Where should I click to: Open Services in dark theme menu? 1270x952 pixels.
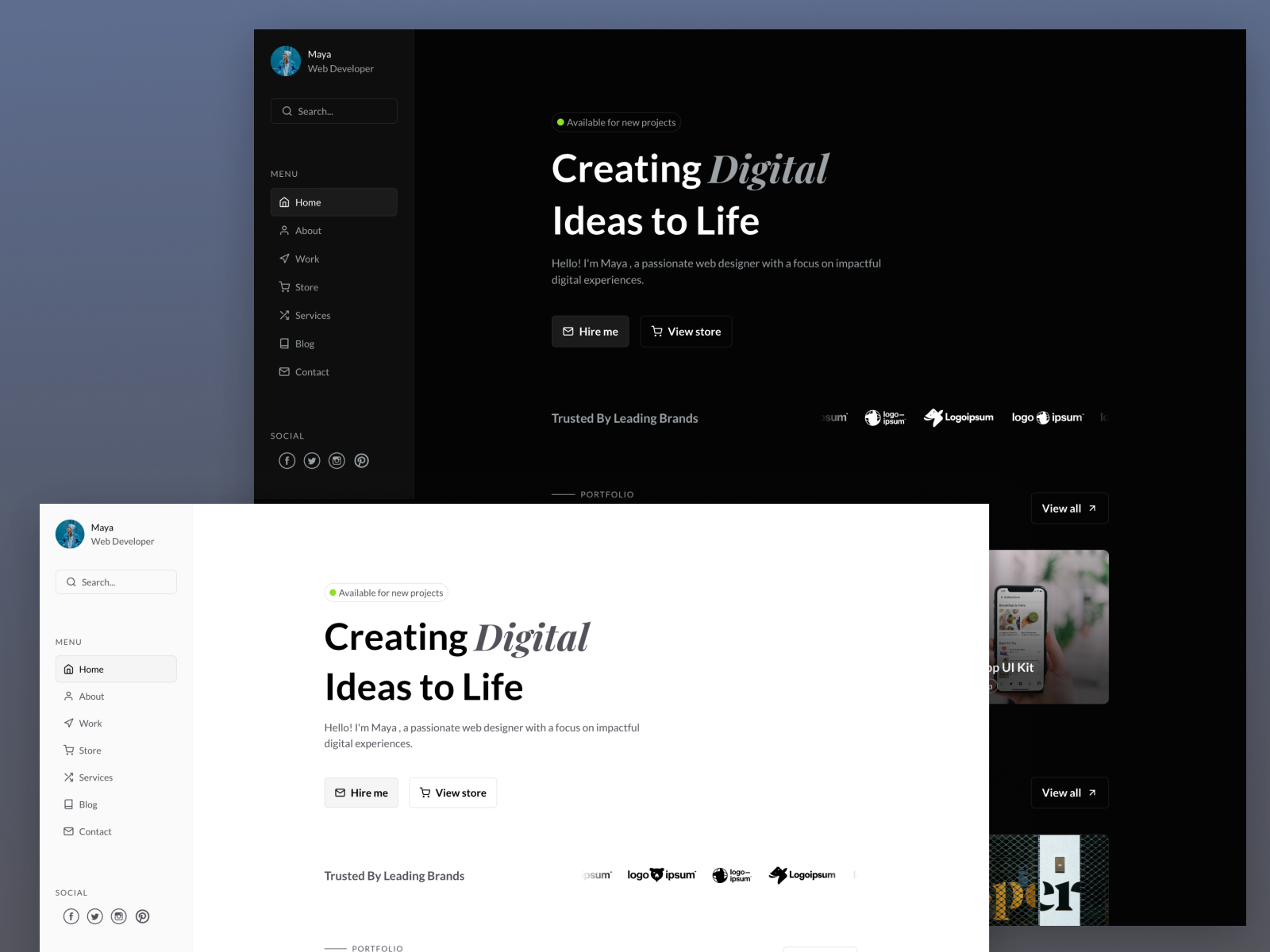click(x=312, y=316)
